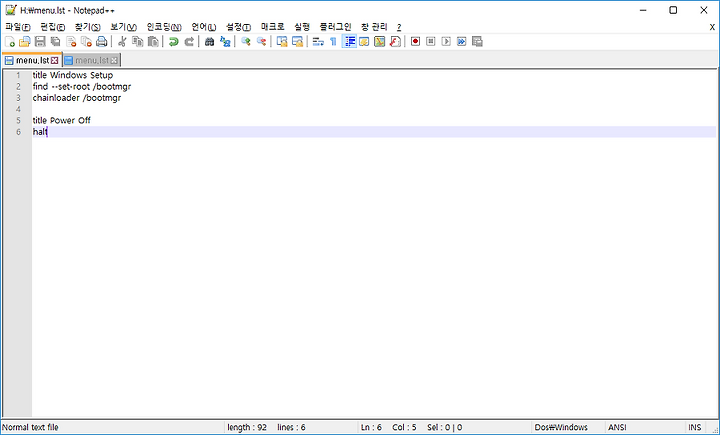720x435 pixels.
Task: Open the 보기(V) menu
Action: [x=124, y=27]
